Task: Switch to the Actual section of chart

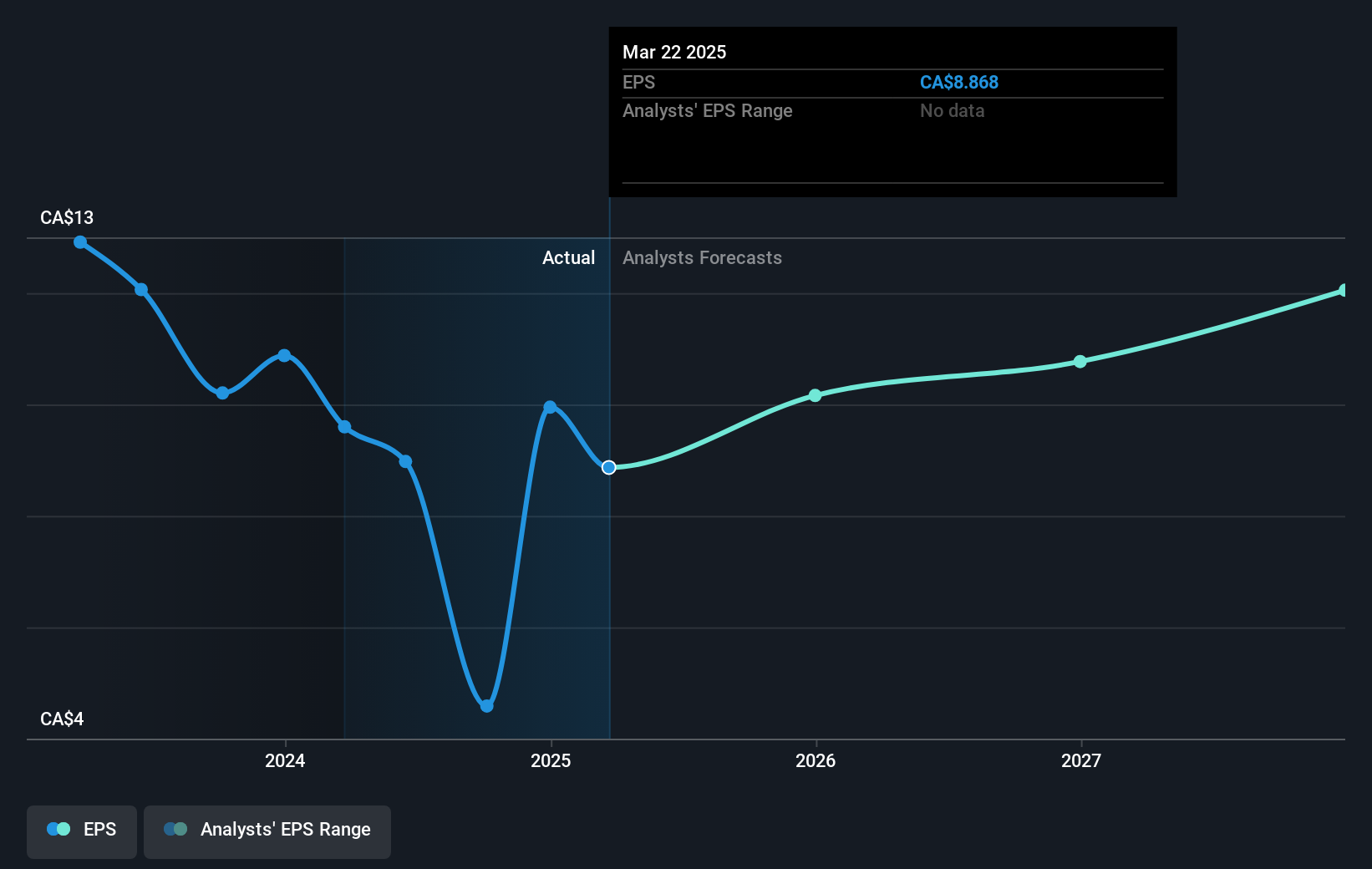Action: (569, 257)
